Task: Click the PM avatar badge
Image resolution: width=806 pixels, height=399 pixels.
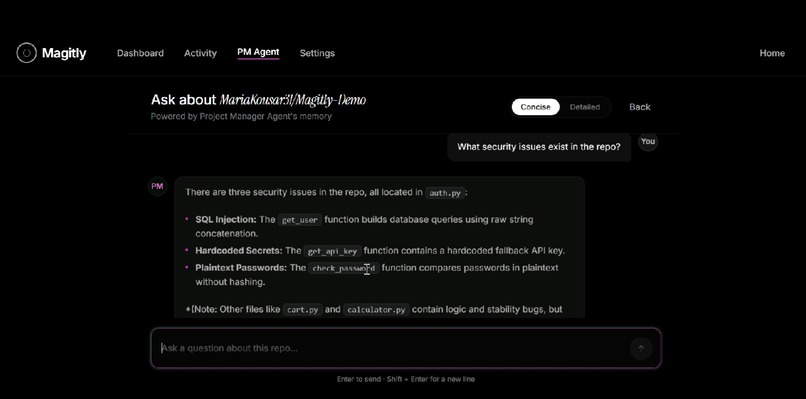Action: [157, 186]
